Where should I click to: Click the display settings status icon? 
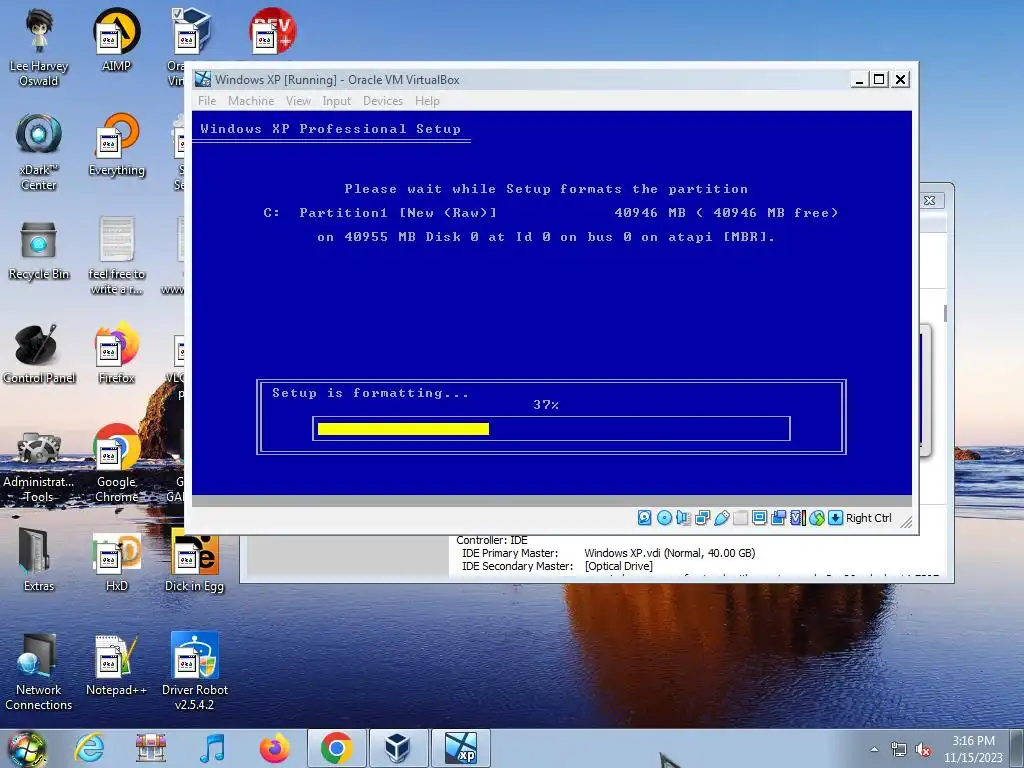pyautogui.click(x=759, y=518)
